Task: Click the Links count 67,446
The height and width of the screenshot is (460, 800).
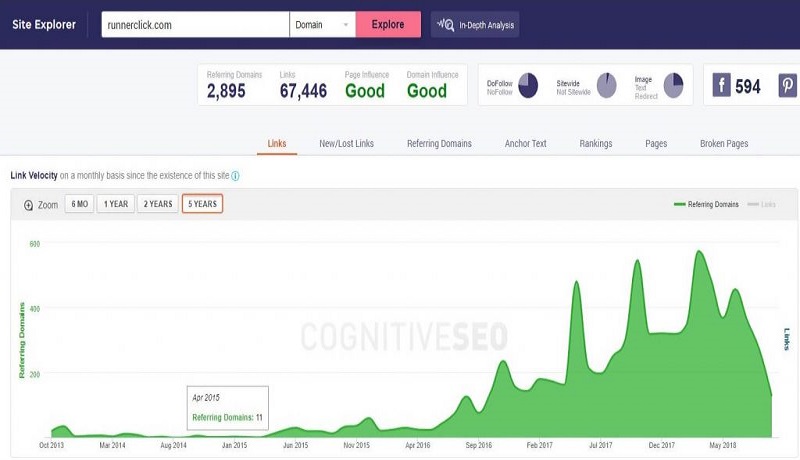Action: (303, 91)
